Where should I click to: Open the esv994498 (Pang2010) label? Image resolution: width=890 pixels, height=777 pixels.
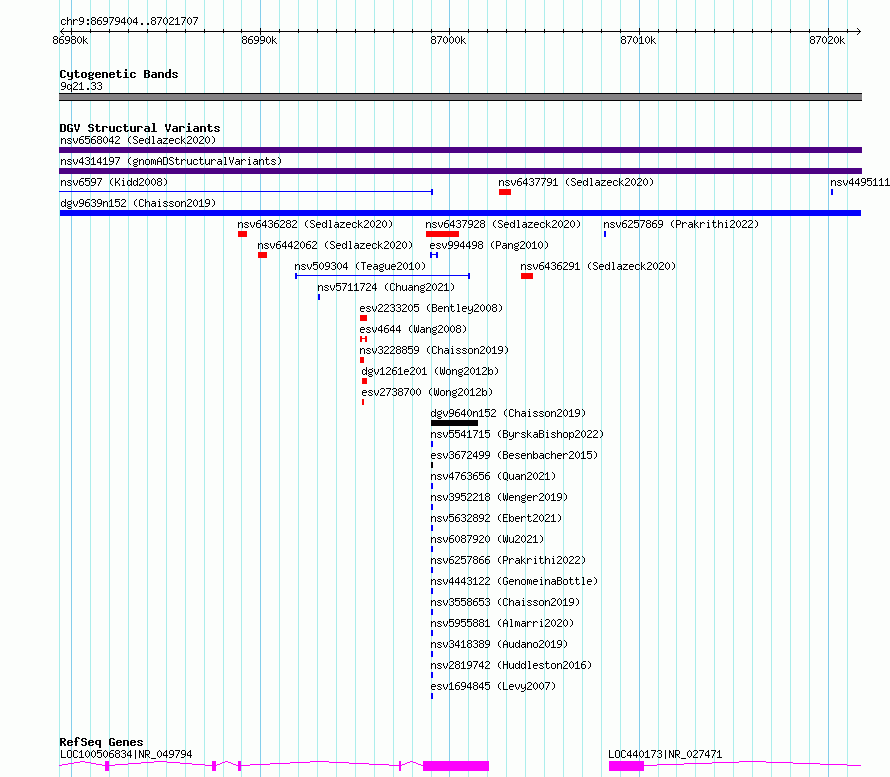489,245
